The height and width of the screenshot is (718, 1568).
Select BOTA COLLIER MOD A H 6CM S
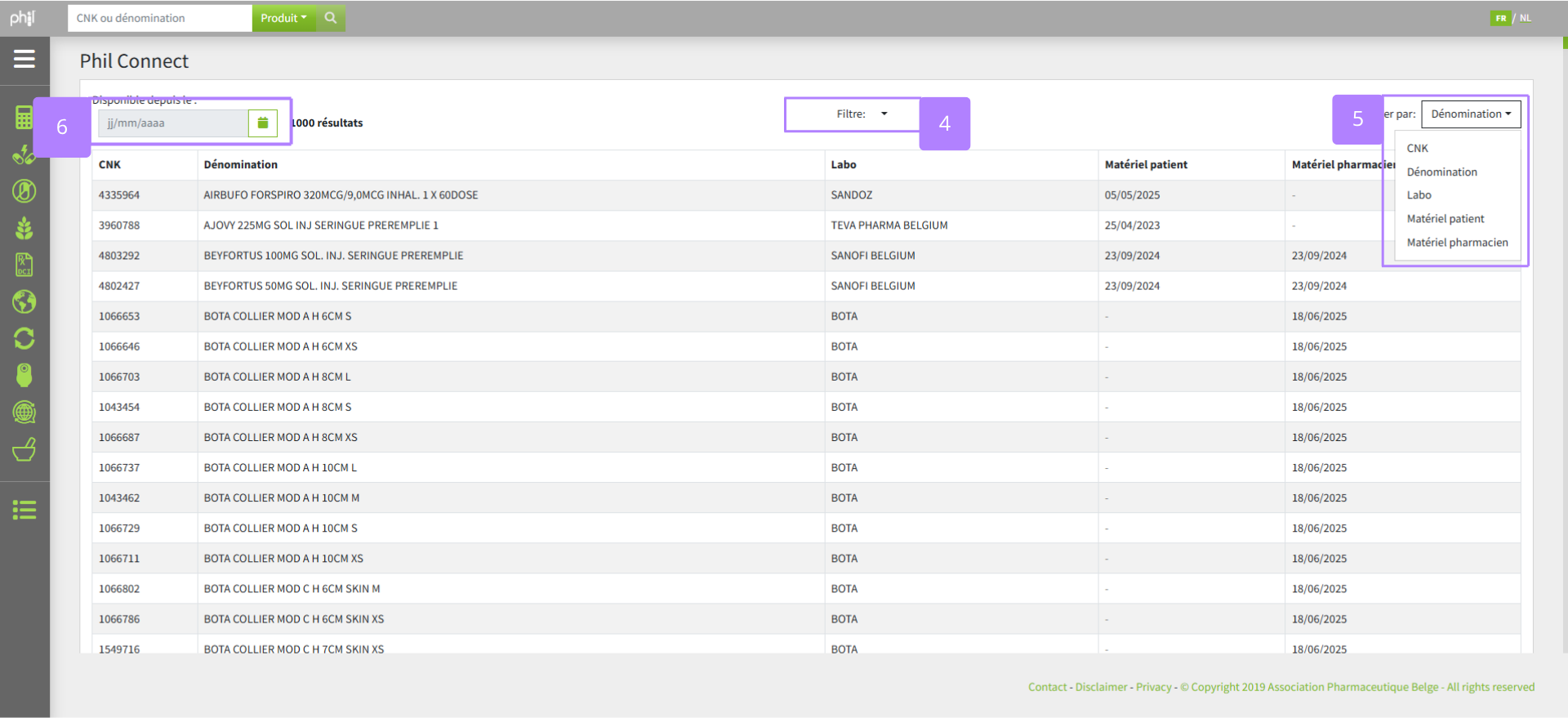[x=278, y=316]
